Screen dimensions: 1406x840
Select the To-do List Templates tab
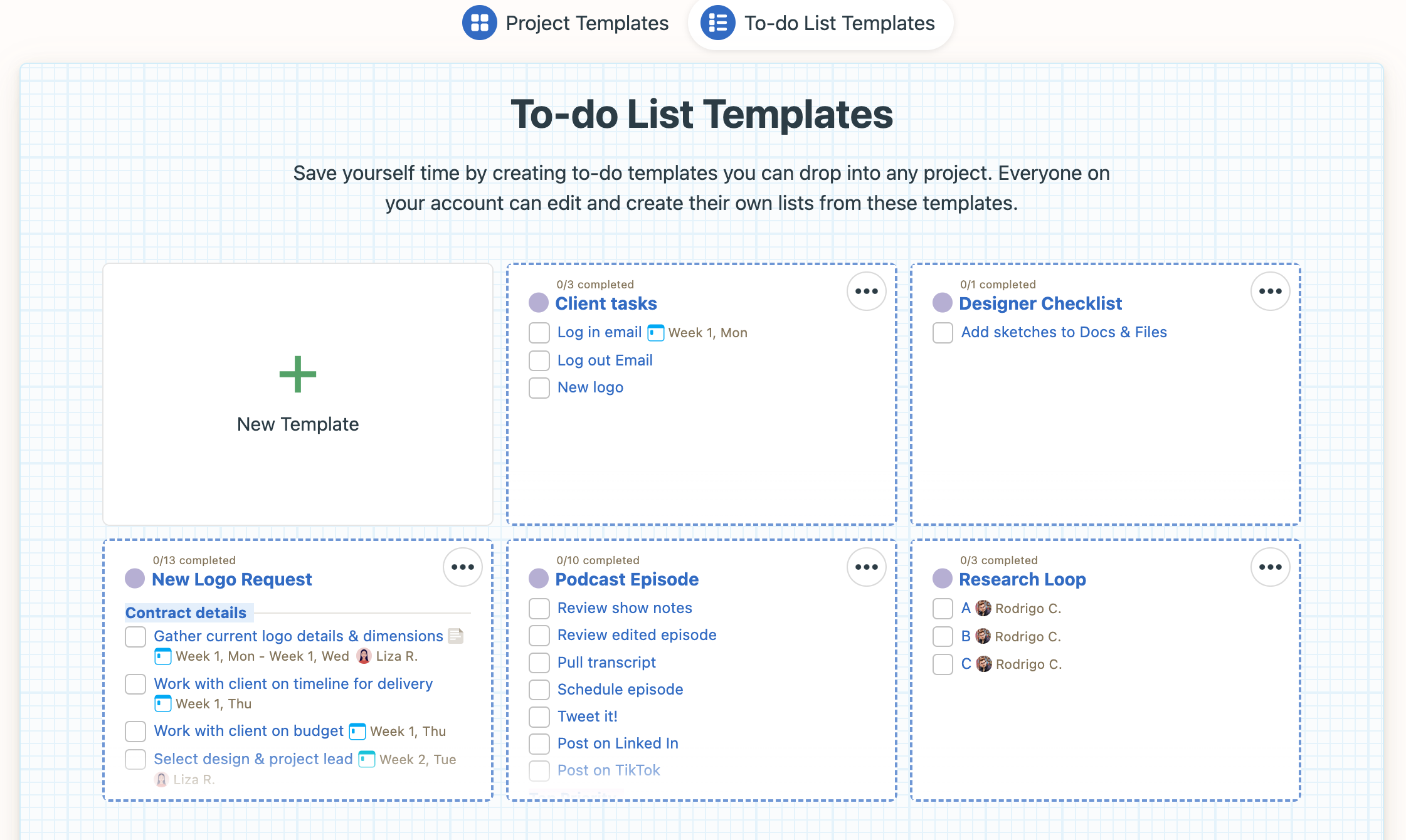[838, 23]
